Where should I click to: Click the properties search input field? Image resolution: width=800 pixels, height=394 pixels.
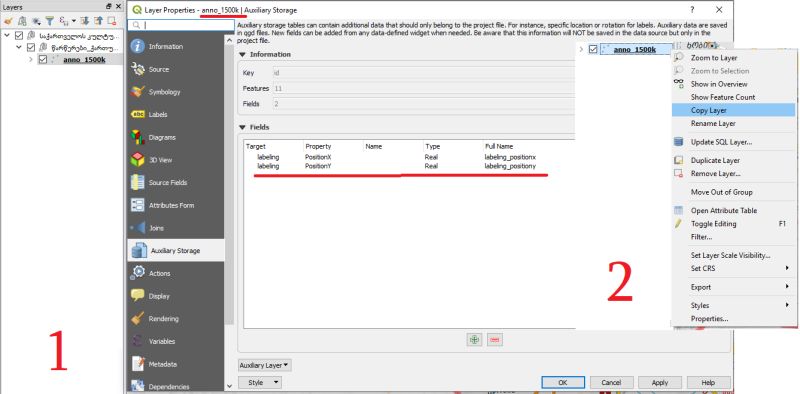pos(182,25)
